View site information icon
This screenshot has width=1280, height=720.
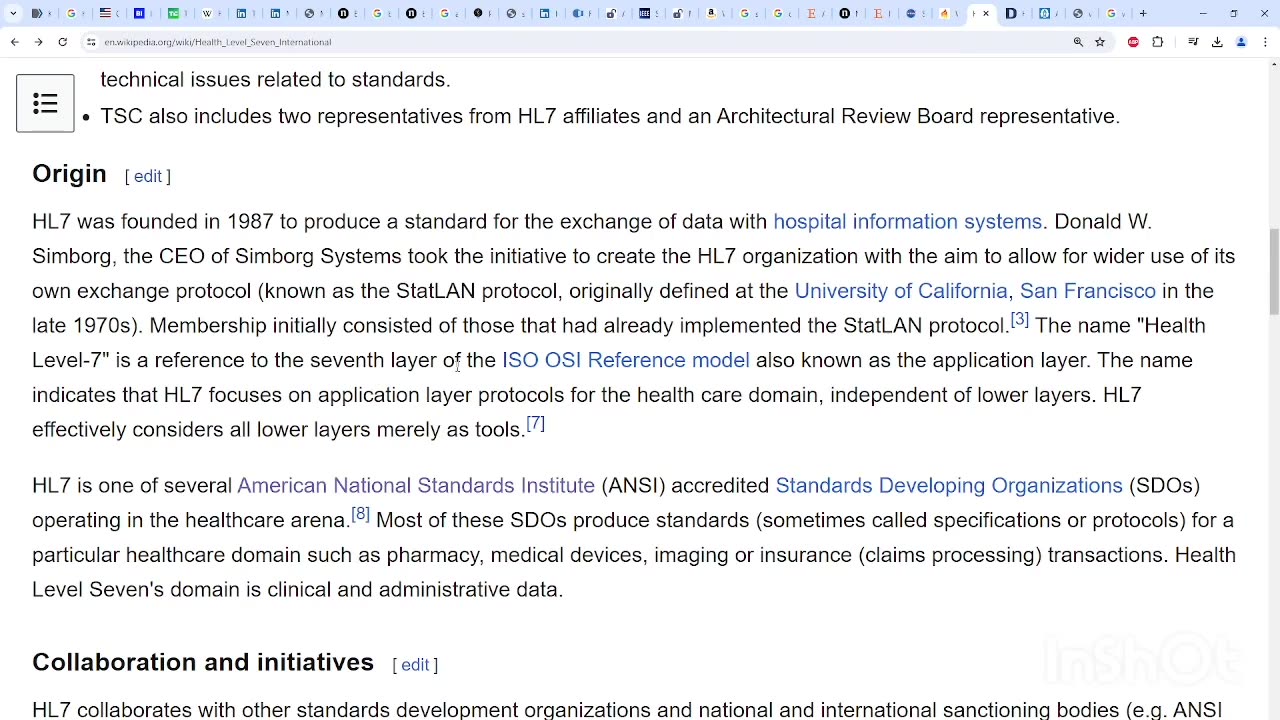tap(91, 42)
